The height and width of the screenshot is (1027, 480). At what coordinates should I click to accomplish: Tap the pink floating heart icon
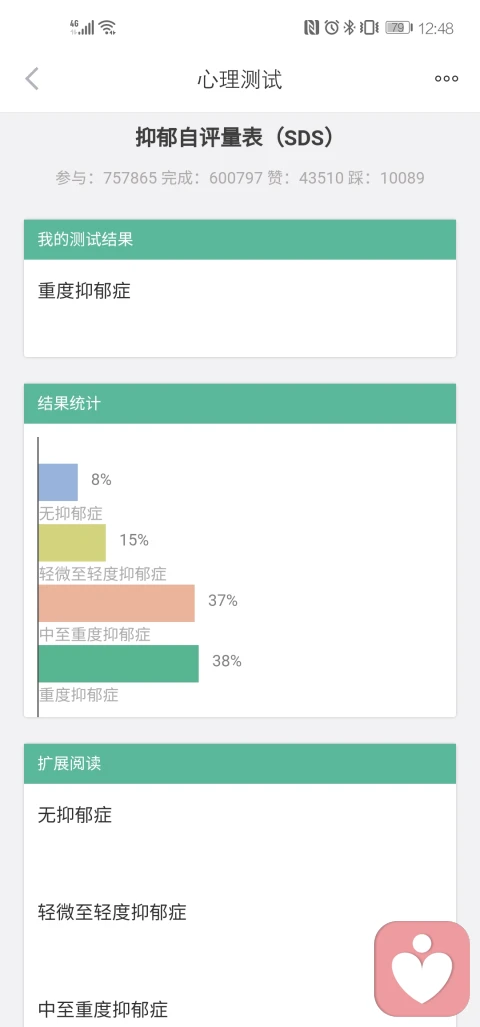click(x=422, y=968)
